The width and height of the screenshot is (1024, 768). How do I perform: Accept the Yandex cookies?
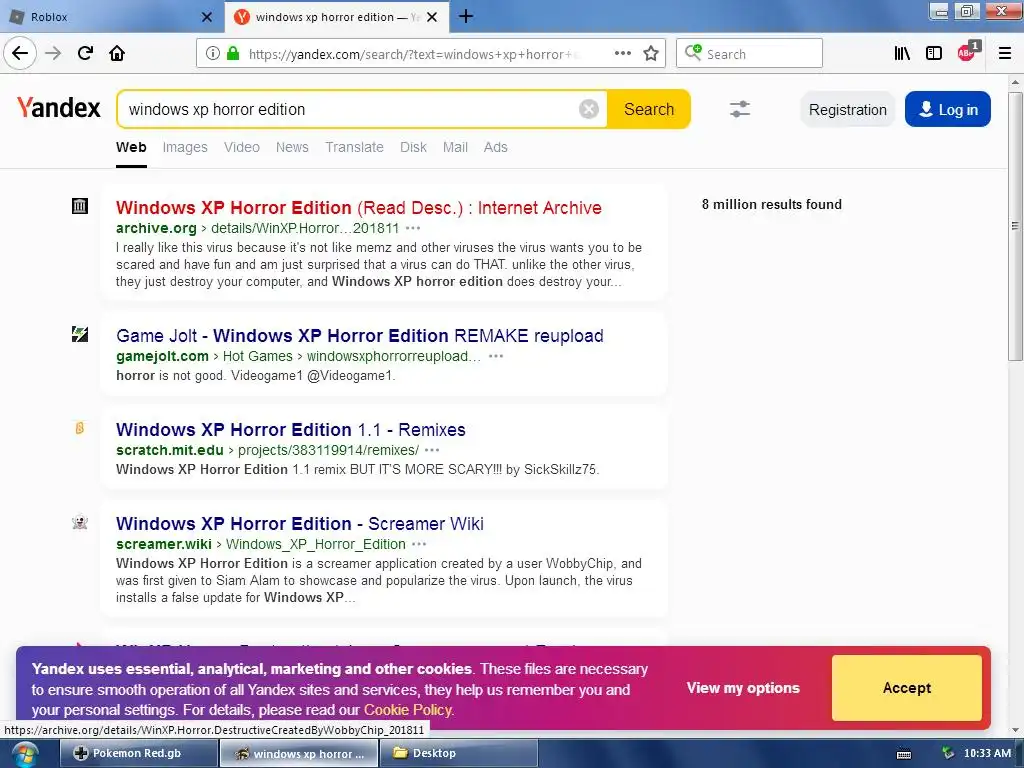point(906,688)
